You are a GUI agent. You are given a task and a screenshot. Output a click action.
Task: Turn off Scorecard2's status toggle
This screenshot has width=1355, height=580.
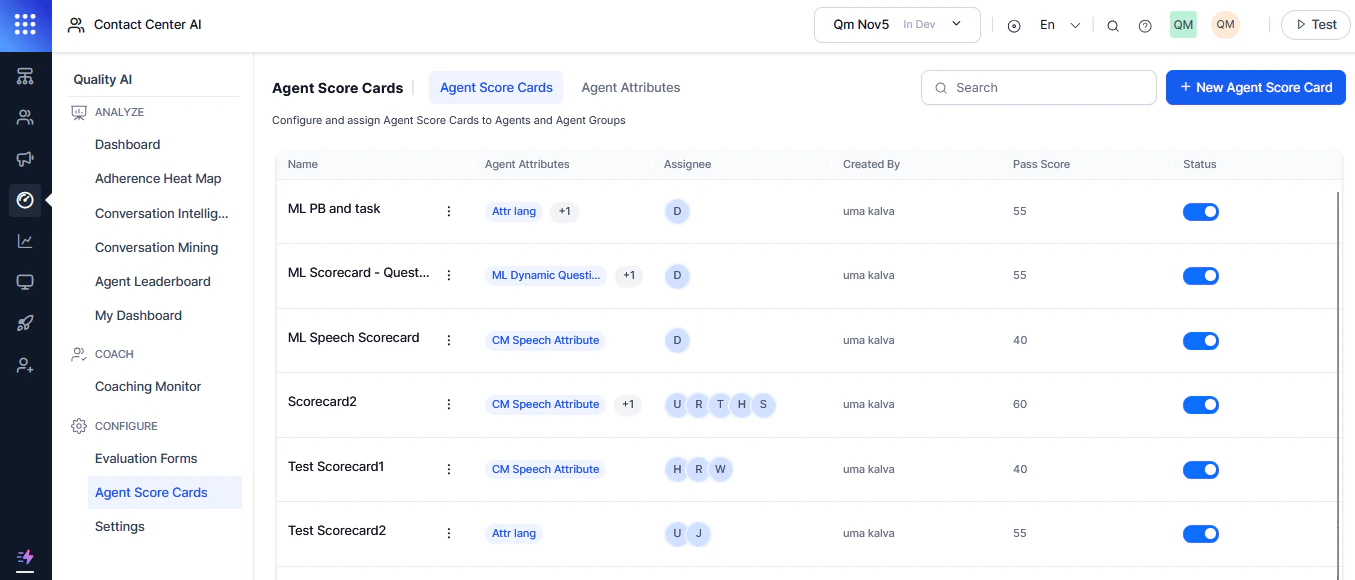coord(1200,404)
